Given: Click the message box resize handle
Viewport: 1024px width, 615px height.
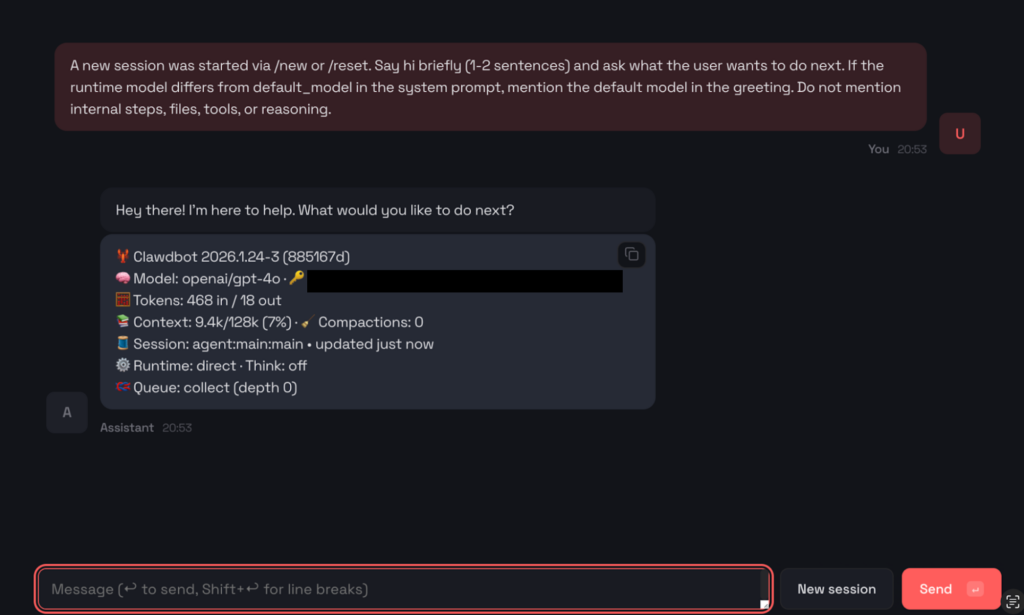Looking at the screenshot, I should pos(764,604).
